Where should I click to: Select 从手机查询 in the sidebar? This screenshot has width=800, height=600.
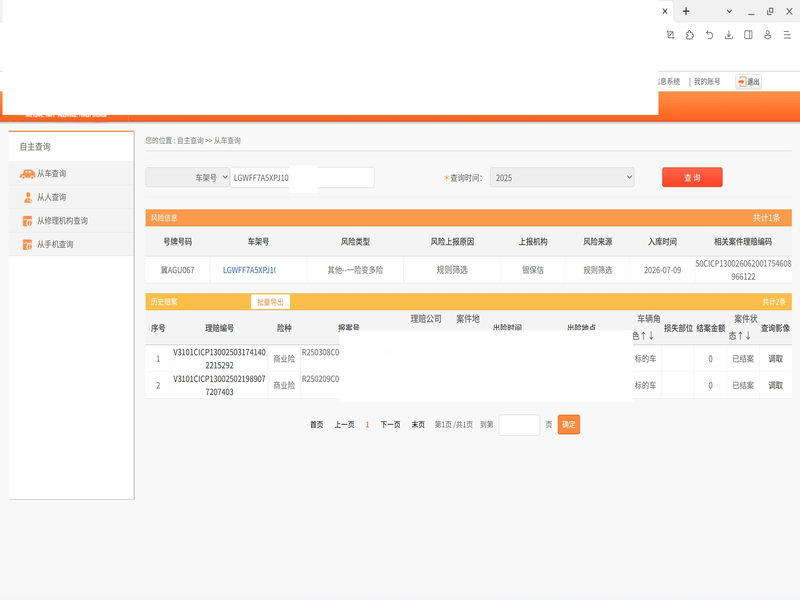tap(55, 244)
